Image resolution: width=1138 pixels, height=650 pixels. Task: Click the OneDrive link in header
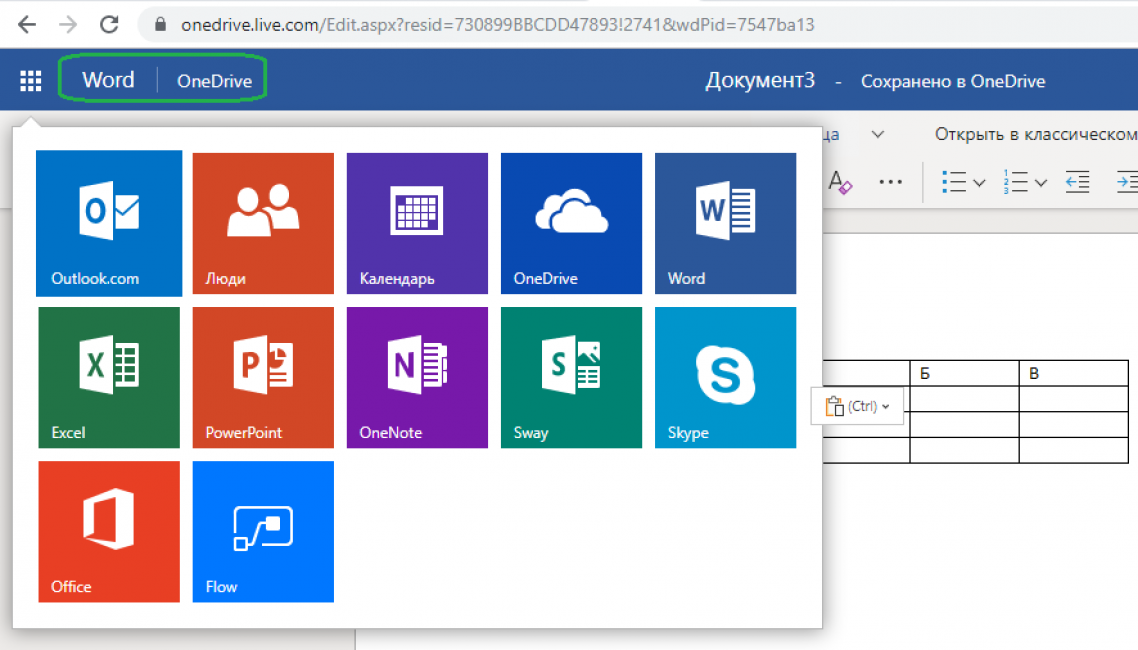tap(214, 81)
